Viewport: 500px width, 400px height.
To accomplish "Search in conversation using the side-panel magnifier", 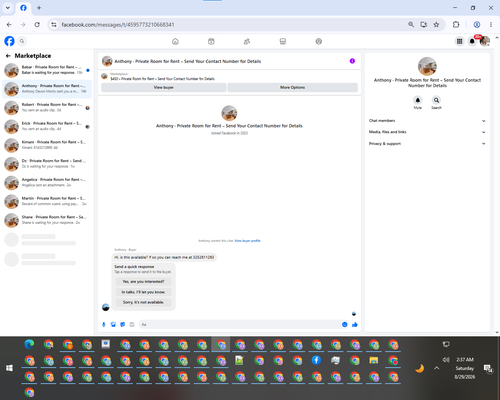I will (x=436, y=100).
